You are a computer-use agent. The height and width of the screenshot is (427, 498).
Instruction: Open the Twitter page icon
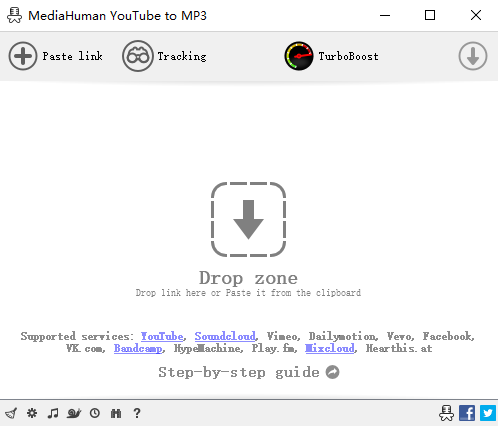488,413
